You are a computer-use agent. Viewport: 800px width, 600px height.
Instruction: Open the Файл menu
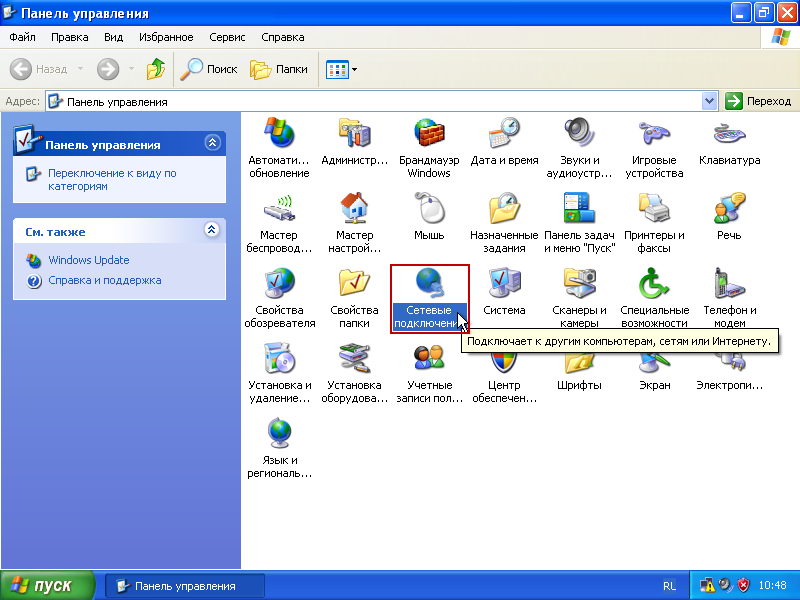(x=22, y=37)
